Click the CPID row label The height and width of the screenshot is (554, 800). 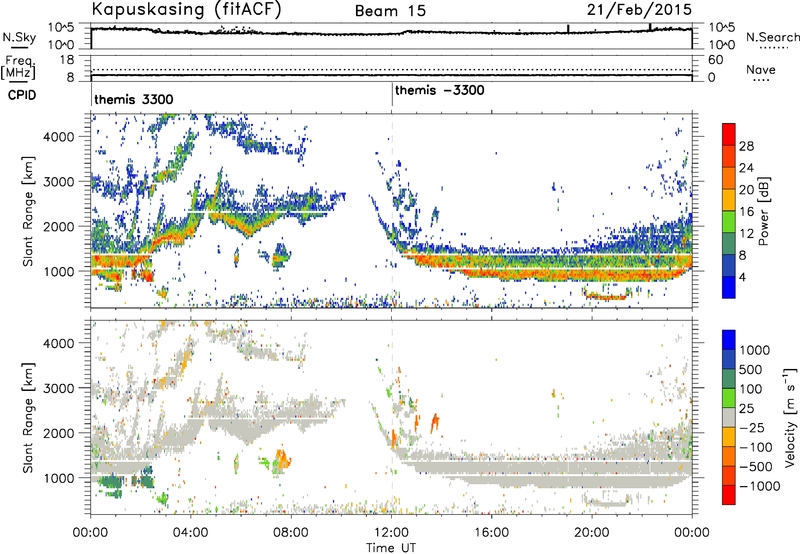[x=22, y=95]
